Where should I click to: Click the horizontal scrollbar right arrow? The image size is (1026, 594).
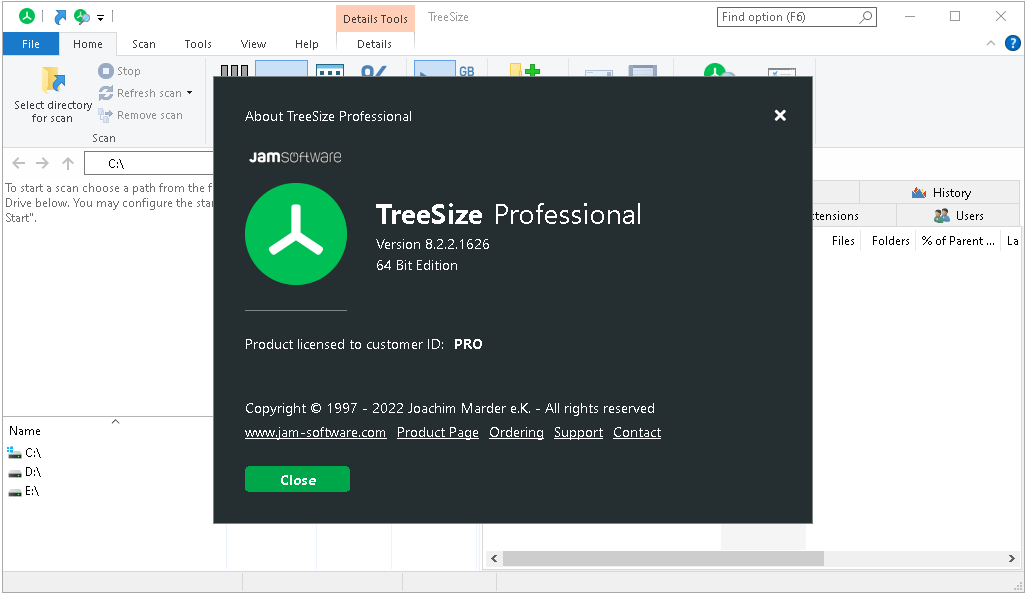pos(1011,558)
